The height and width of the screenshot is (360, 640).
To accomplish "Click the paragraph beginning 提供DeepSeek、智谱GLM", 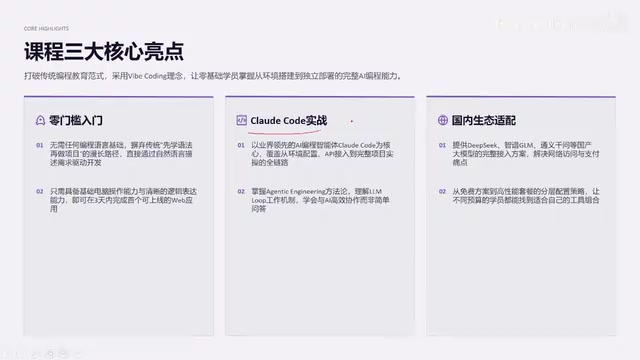I will pyautogui.click(x=526, y=154).
